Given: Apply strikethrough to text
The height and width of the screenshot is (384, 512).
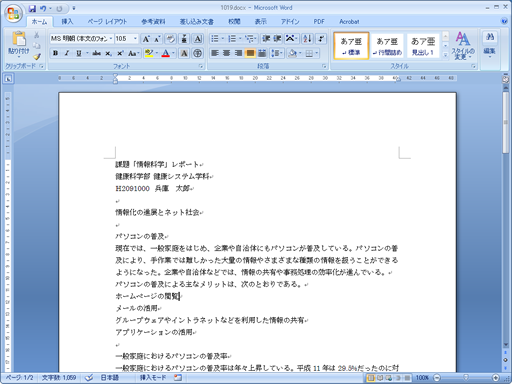Looking at the screenshot, I should 97,53.
